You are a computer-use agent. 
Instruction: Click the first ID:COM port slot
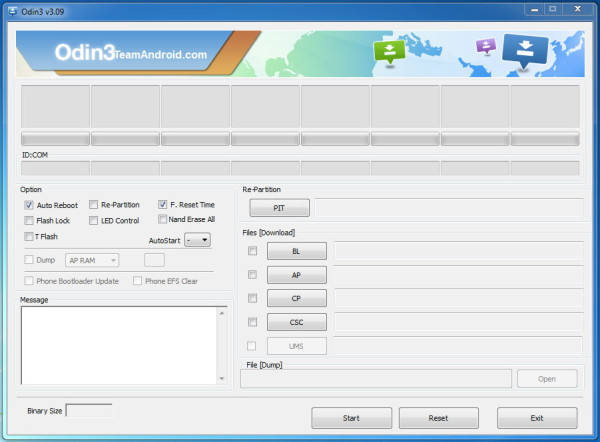55,168
